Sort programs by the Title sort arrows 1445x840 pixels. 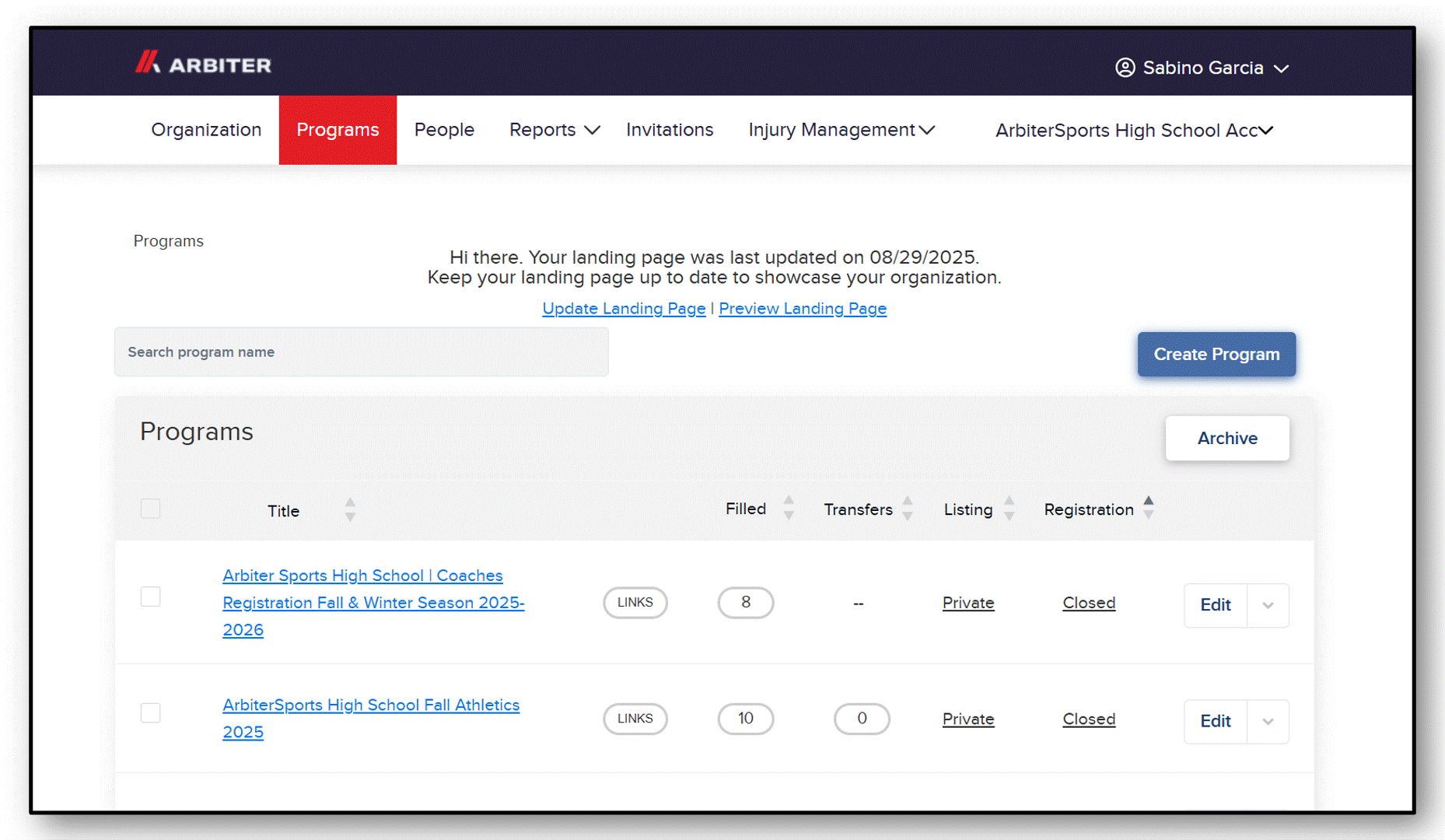click(x=350, y=510)
